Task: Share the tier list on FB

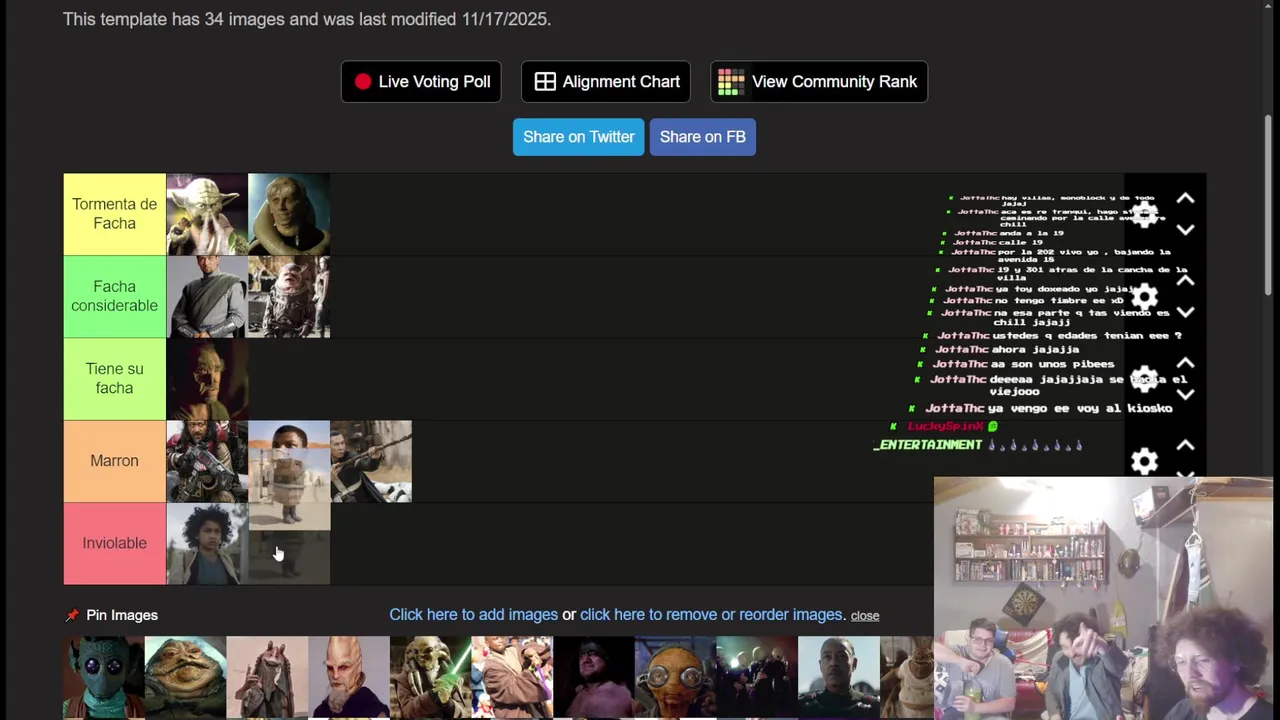Action: [703, 137]
